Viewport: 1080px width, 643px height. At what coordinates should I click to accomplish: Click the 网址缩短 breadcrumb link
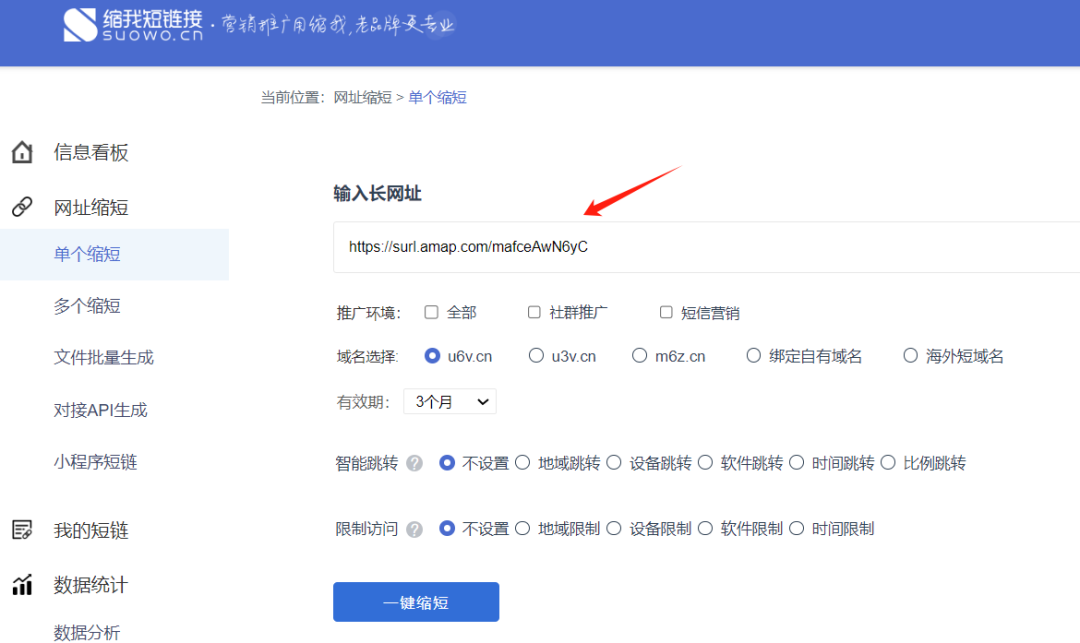click(362, 98)
